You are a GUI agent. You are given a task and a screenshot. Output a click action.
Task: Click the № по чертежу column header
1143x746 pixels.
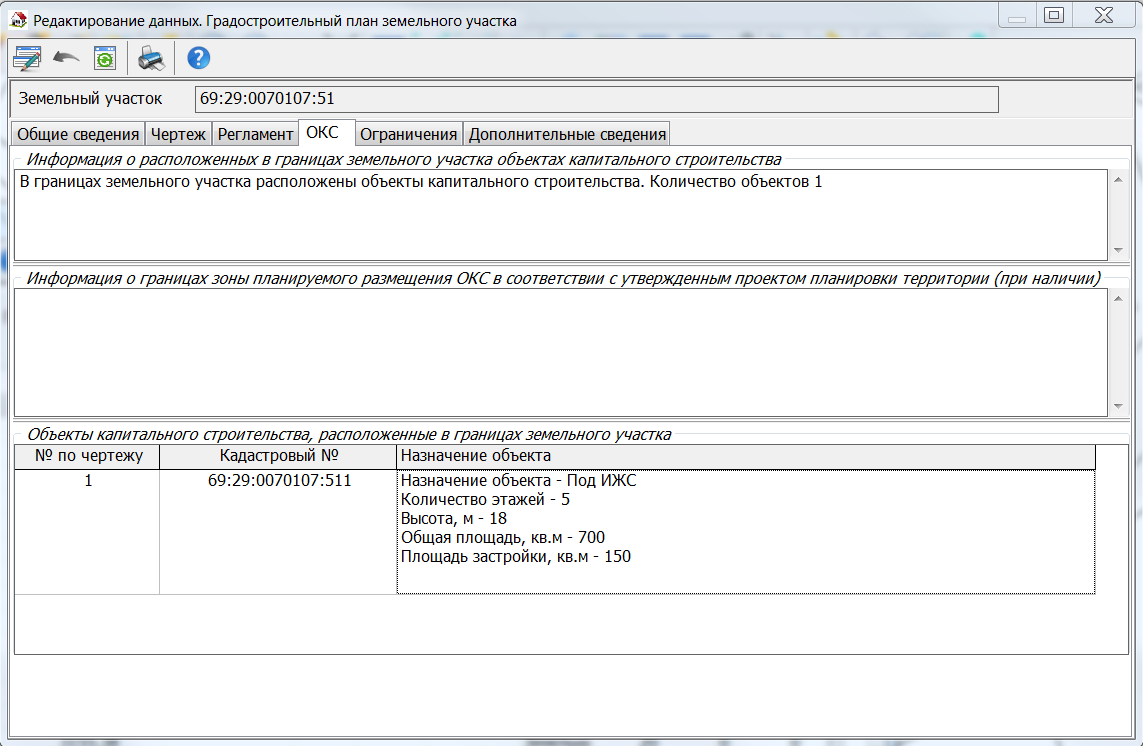(85, 456)
